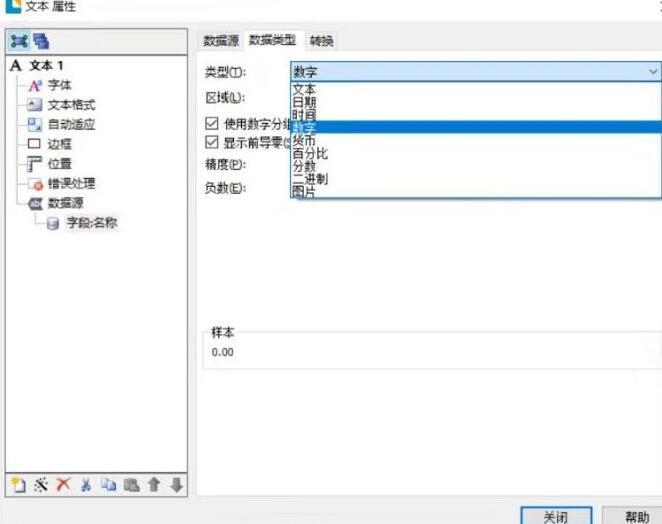The height and width of the screenshot is (524, 662).
Task: Click the new data source icon
Action: pyautogui.click(x=18, y=484)
